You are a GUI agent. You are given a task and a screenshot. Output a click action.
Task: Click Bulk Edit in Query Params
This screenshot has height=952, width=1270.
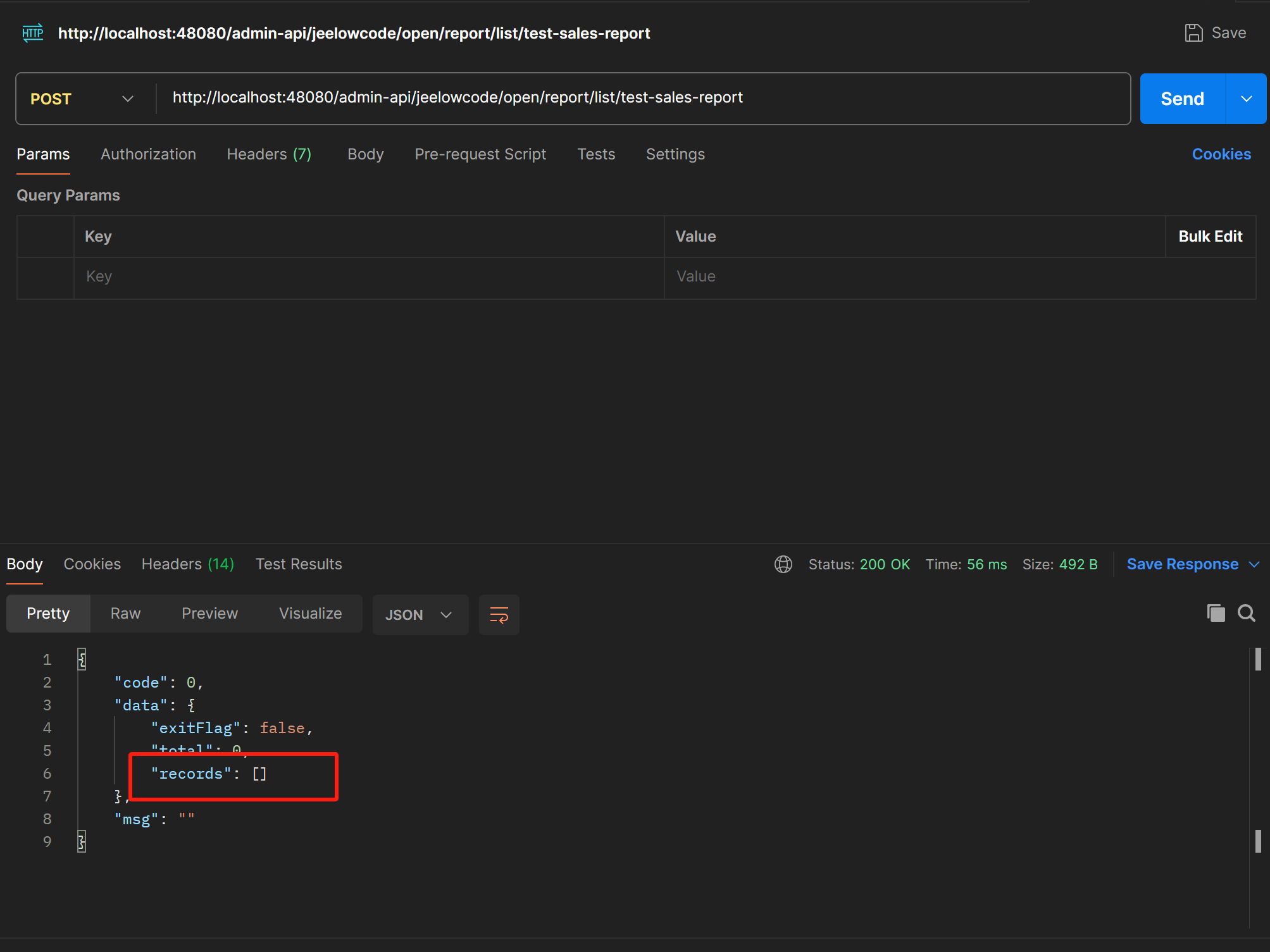coord(1210,237)
